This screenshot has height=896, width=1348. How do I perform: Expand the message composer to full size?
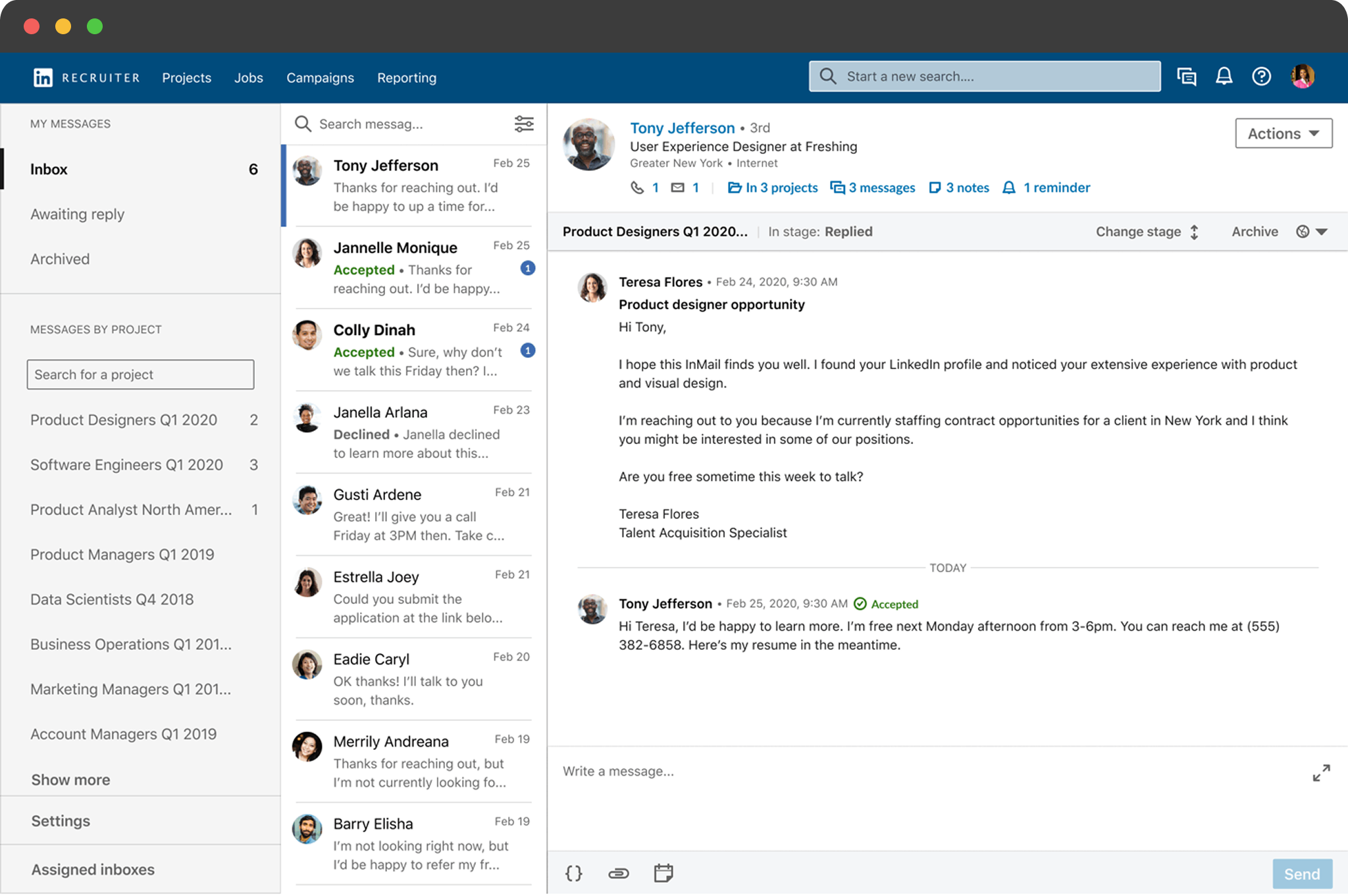pos(1321,772)
